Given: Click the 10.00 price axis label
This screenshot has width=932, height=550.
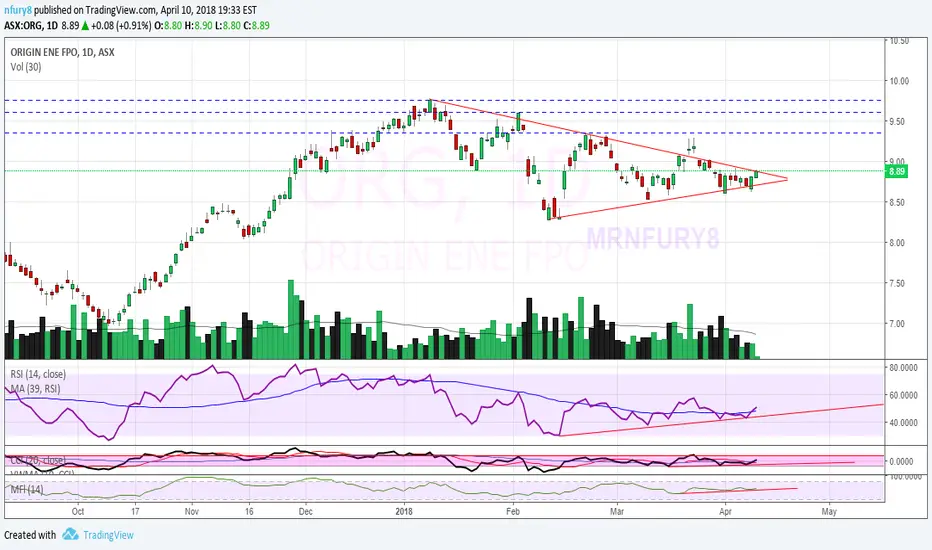Looking at the screenshot, I should tap(899, 81).
